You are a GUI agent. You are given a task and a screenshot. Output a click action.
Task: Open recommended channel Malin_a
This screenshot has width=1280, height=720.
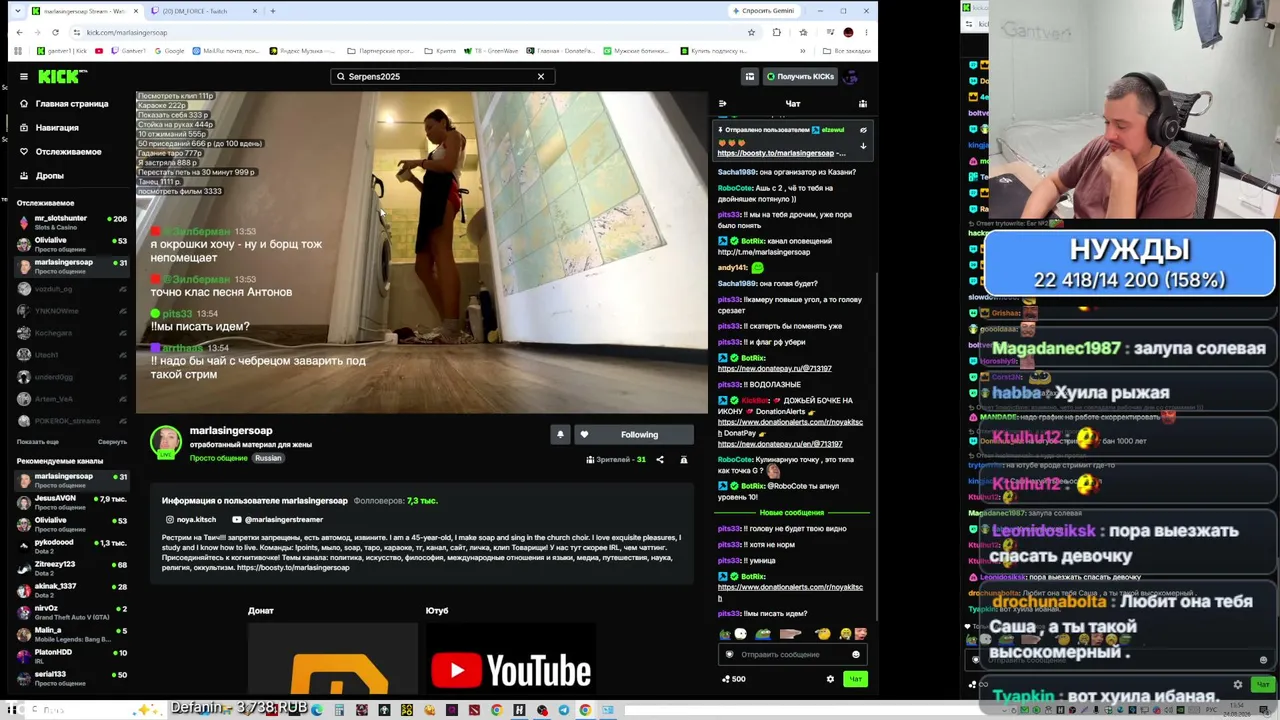[x=72, y=634]
